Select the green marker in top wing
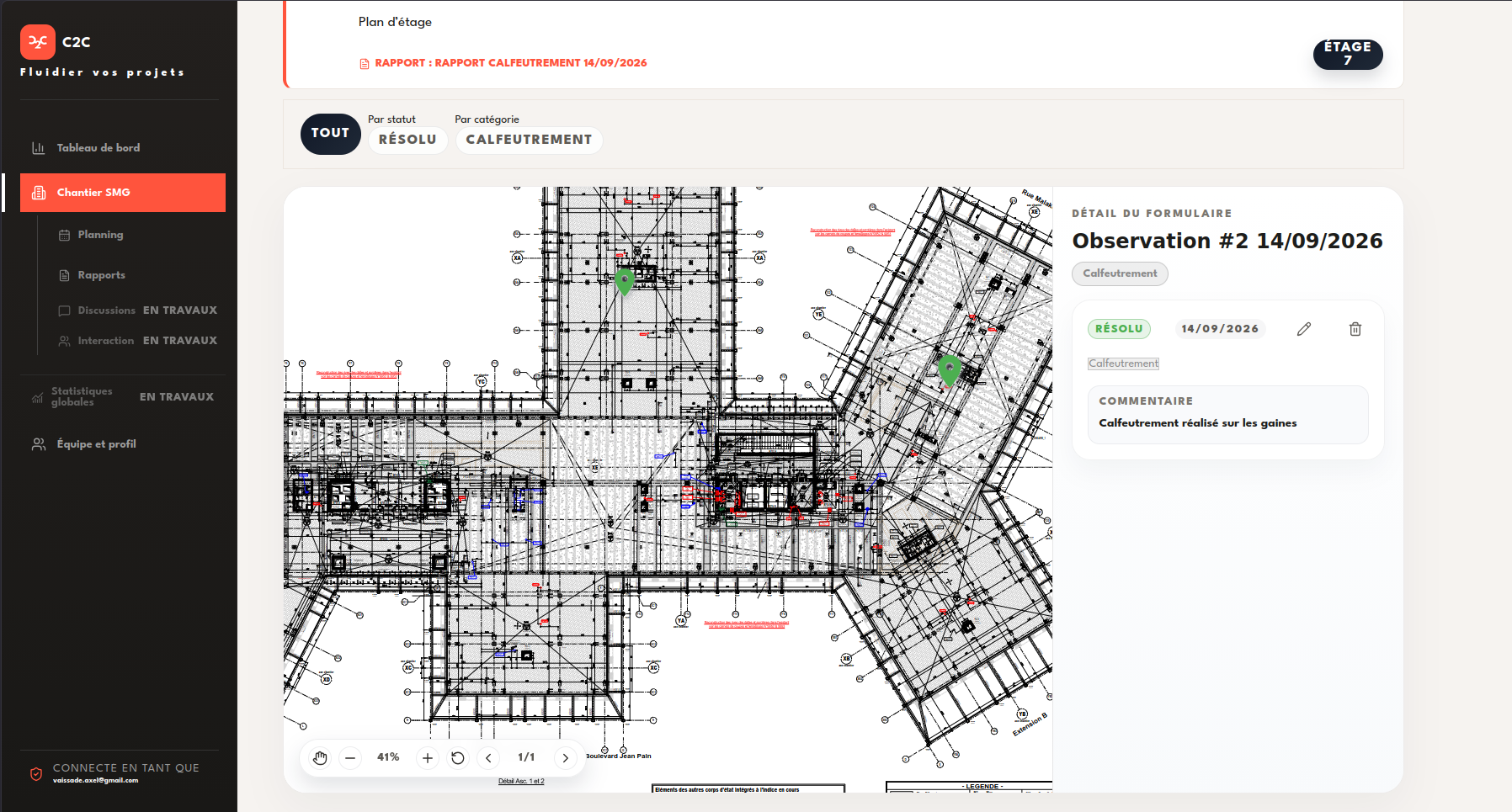 coord(625,281)
